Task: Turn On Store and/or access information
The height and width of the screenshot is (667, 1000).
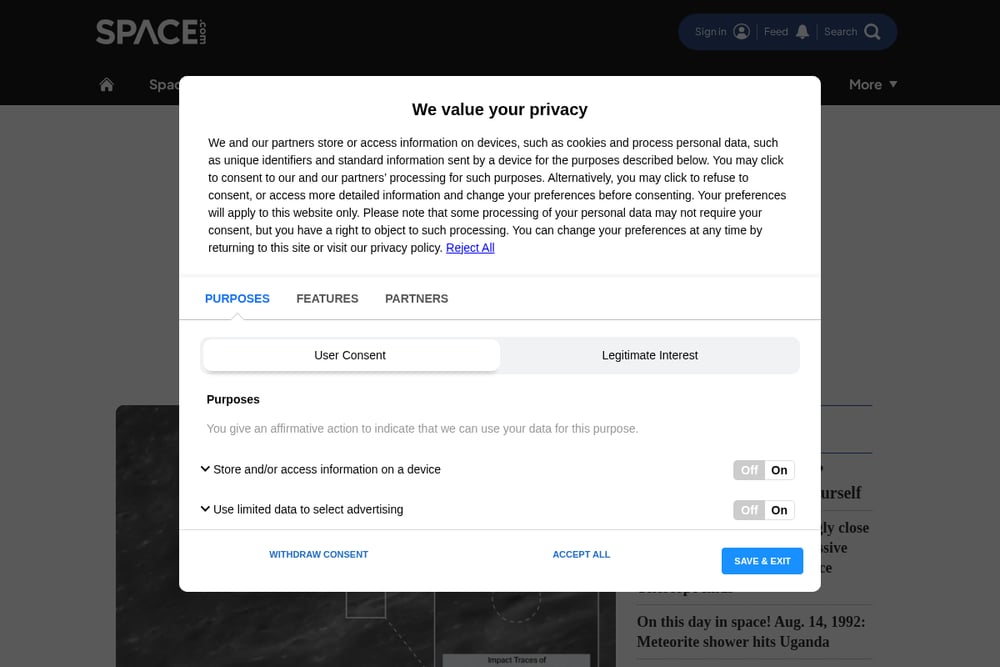Action: 779,470
